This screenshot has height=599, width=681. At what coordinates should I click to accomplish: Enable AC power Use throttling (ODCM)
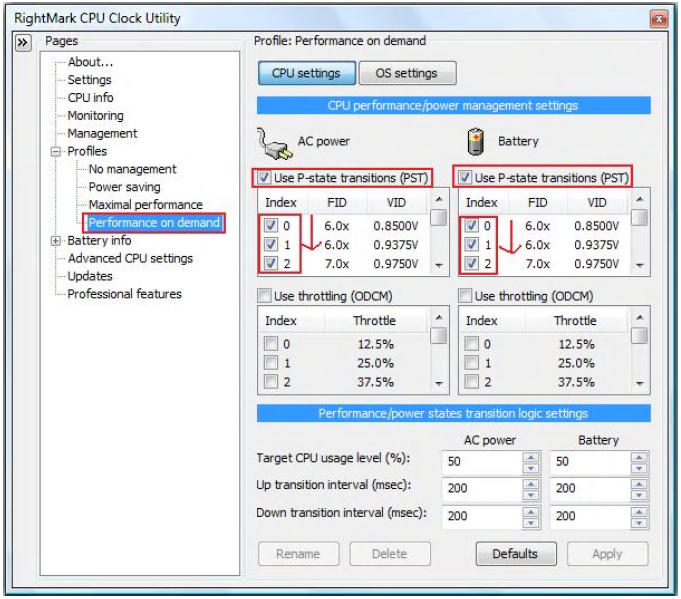pyautogui.click(x=264, y=296)
